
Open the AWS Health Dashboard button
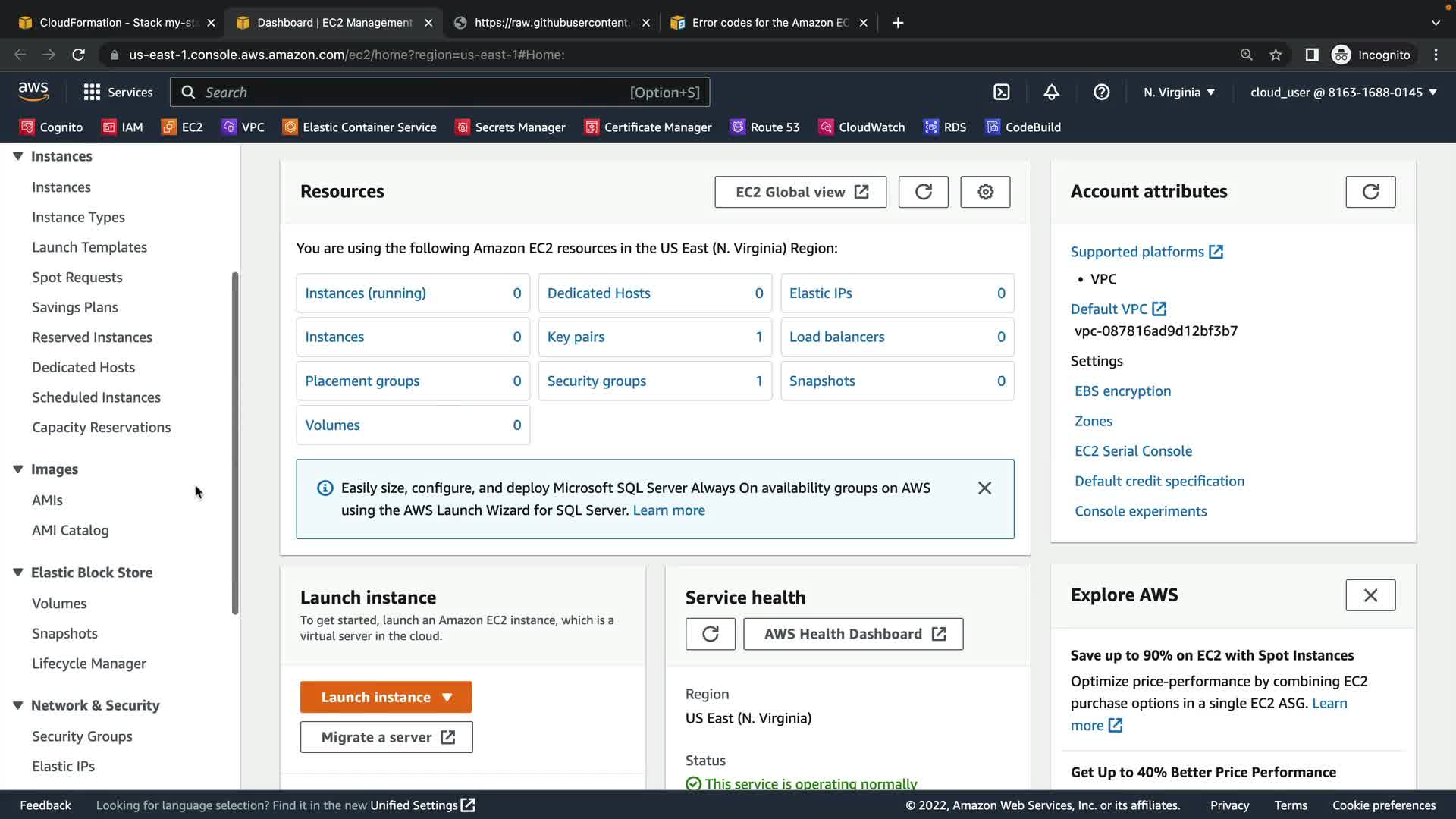coord(853,634)
